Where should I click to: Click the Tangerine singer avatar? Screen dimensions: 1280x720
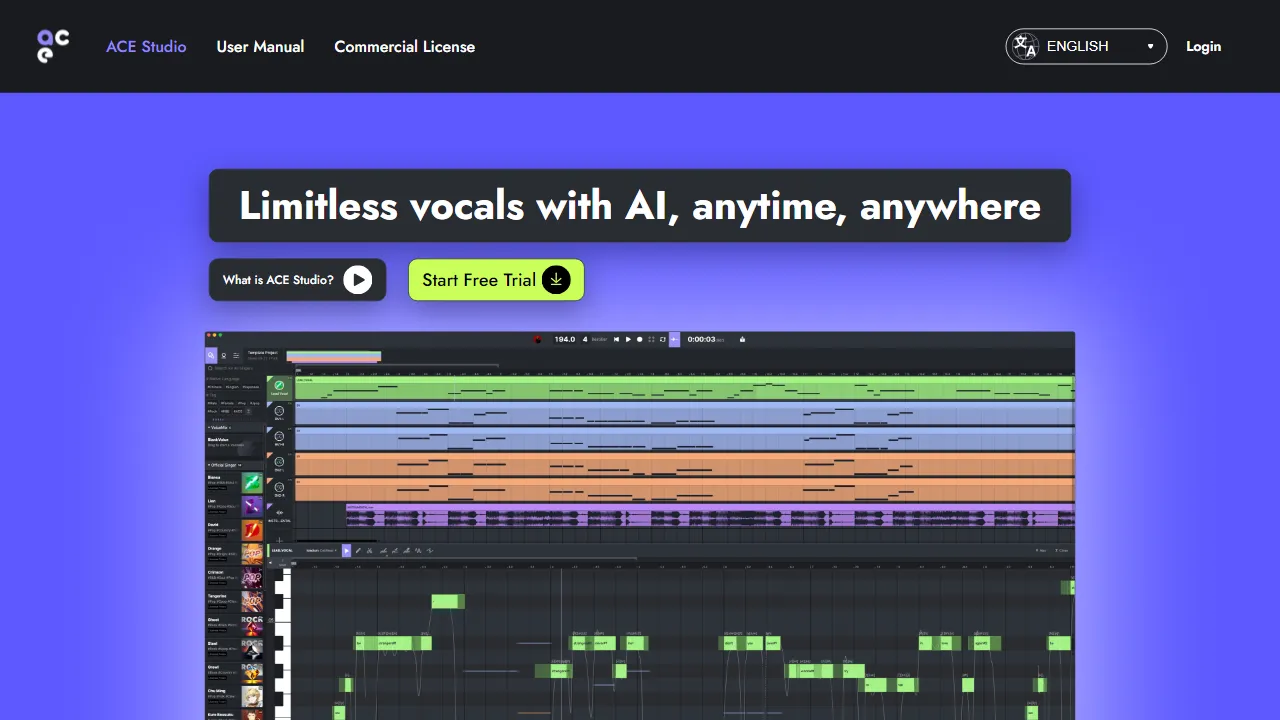(x=252, y=601)
